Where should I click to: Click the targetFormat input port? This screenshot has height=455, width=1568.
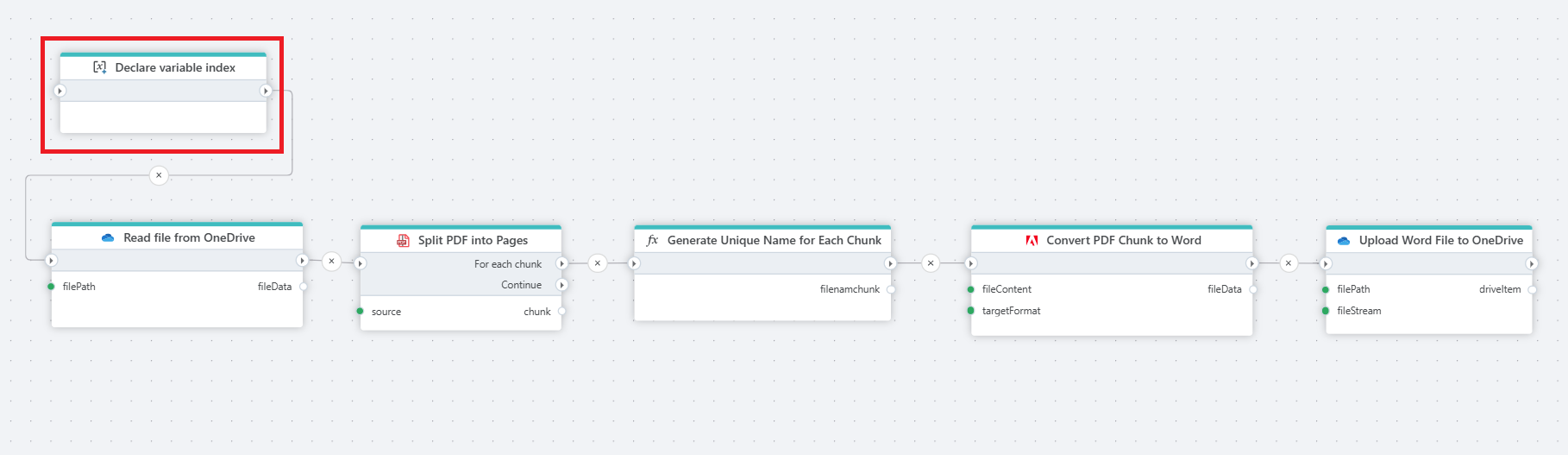click(x=971, y=311)
